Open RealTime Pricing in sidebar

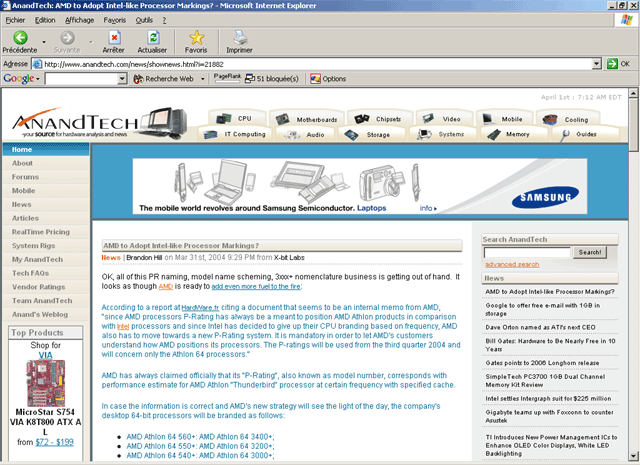point(41,232)
